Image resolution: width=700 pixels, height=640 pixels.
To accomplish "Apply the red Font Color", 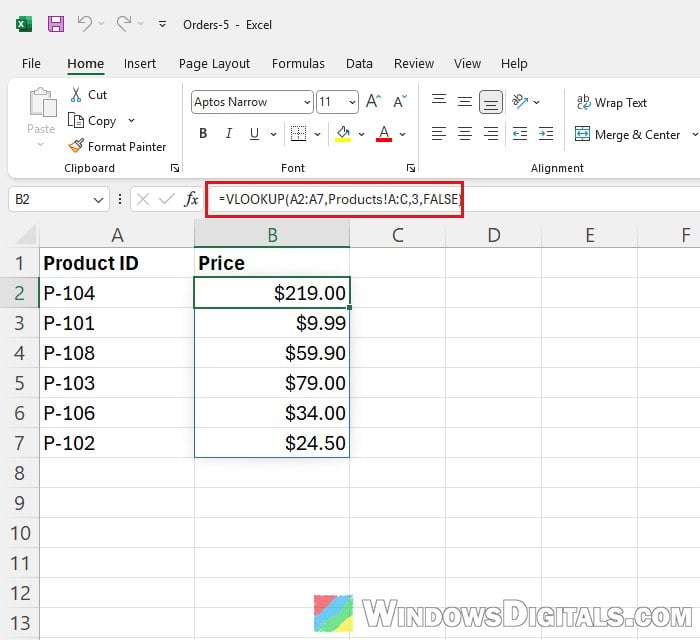I will pos(384,133).
